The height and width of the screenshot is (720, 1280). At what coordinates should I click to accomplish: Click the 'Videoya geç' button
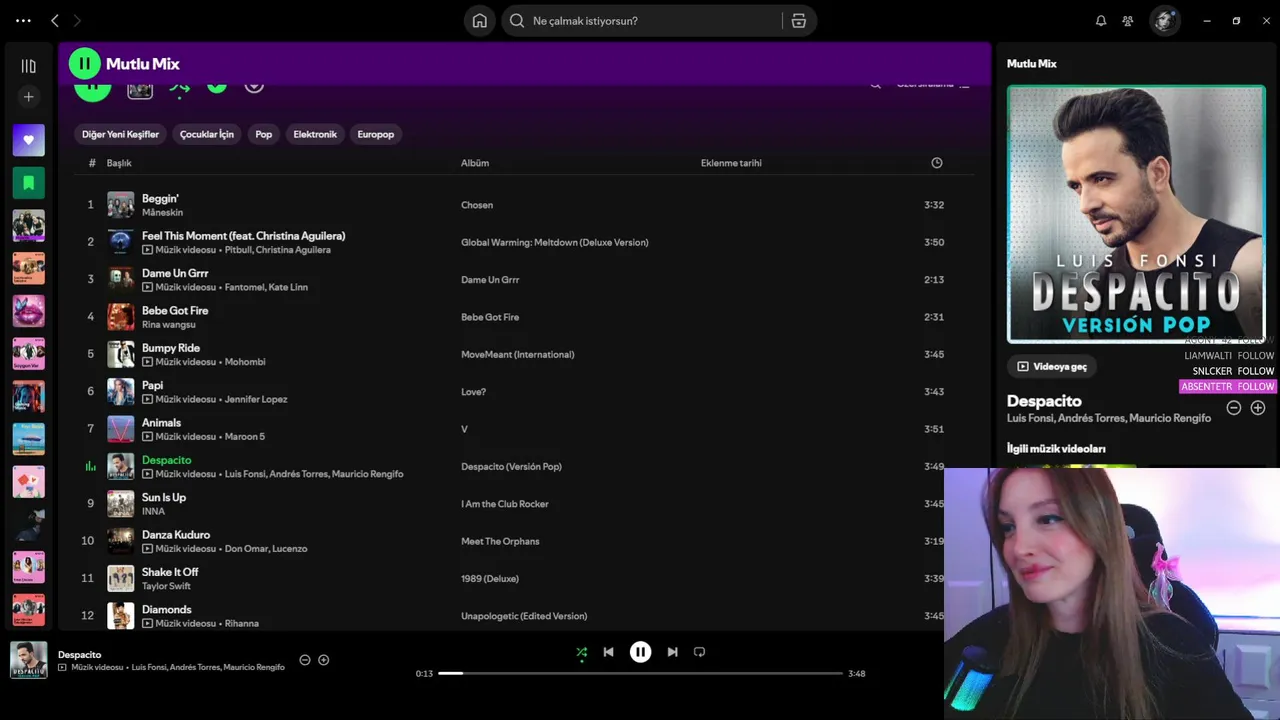coord(1052,367)
